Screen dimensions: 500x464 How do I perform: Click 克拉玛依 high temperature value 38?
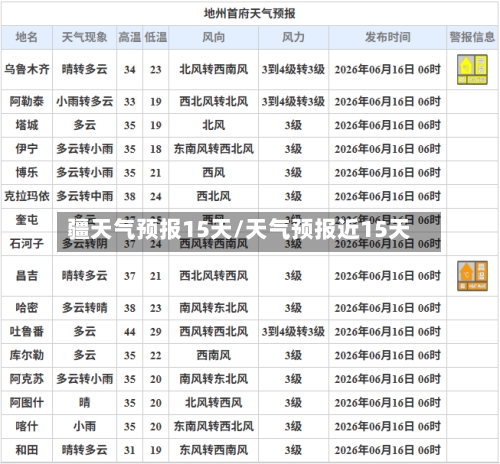pos(130,196)
